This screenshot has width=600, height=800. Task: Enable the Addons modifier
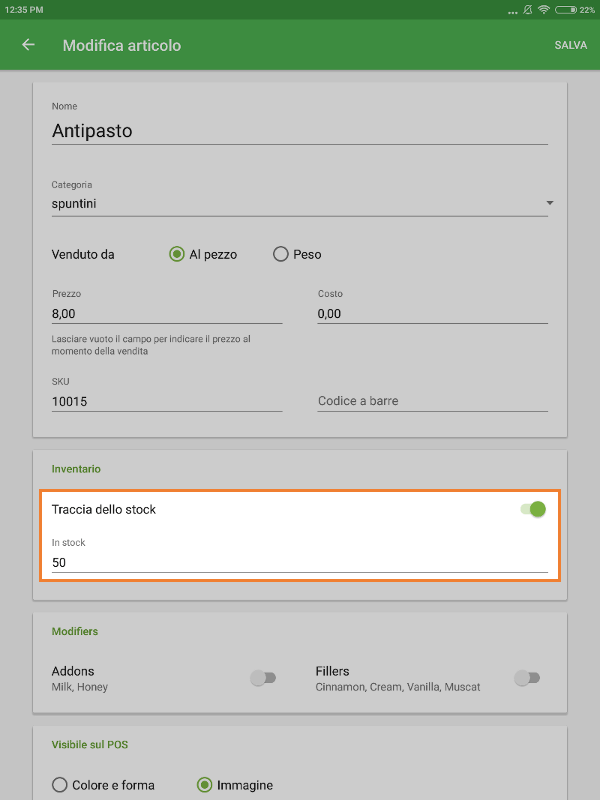coord(264,677)
